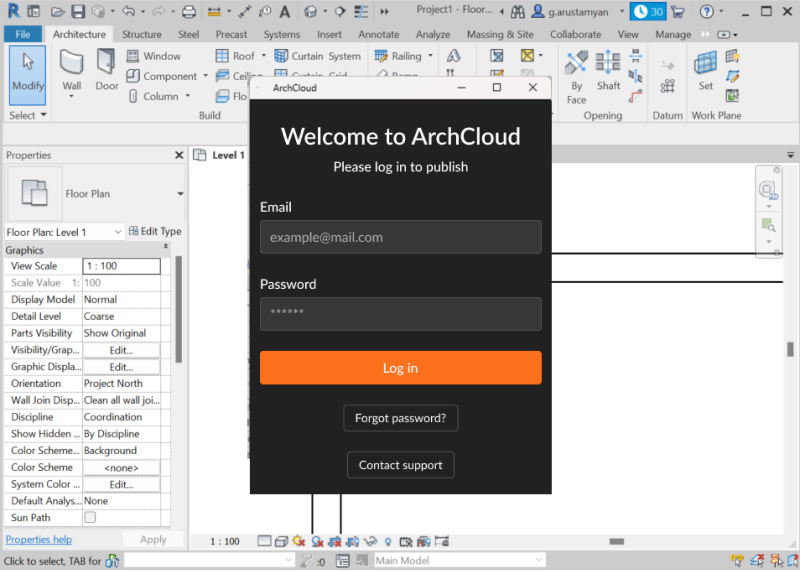The image size is (800, 571).
Task: Click the Set work plane icon
Action: 706,70
